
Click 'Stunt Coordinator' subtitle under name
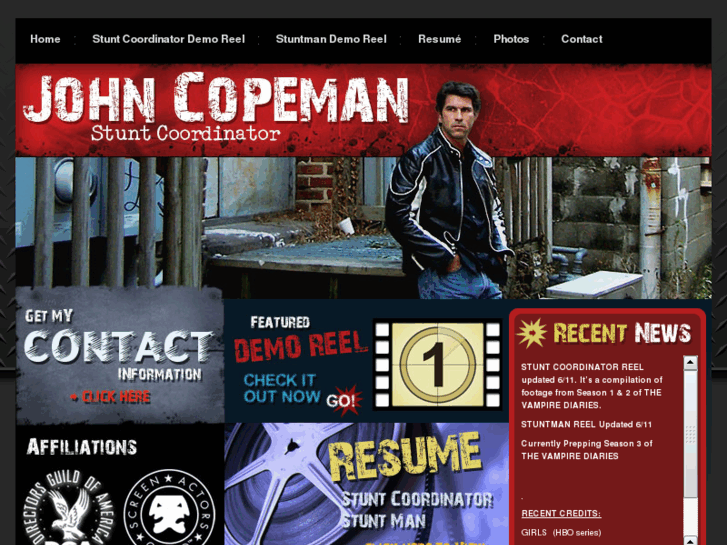185,134
